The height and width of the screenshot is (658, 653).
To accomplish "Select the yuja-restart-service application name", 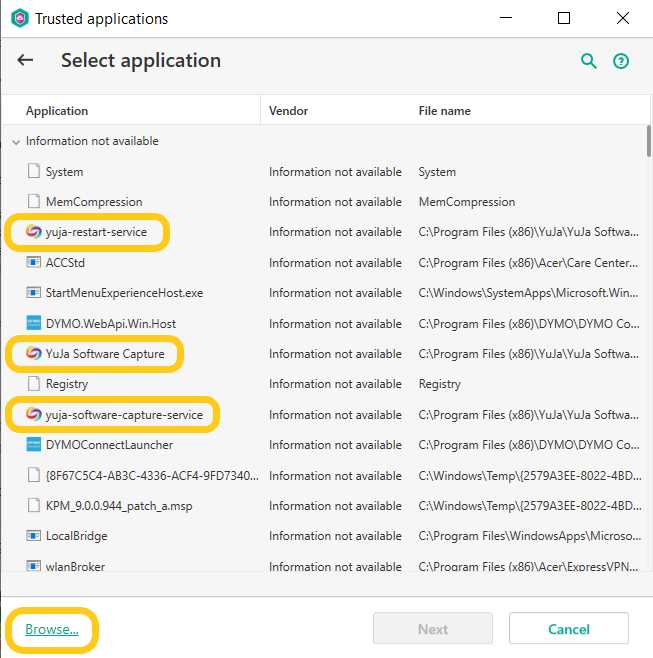I will click(x=96, y=232).
